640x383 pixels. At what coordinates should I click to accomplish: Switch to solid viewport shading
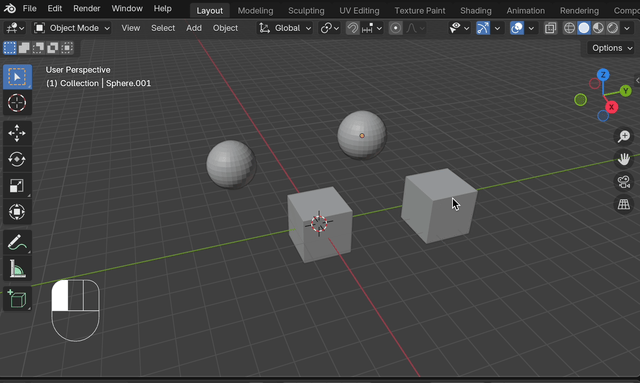pyautogui.click(x=584, y=28)
